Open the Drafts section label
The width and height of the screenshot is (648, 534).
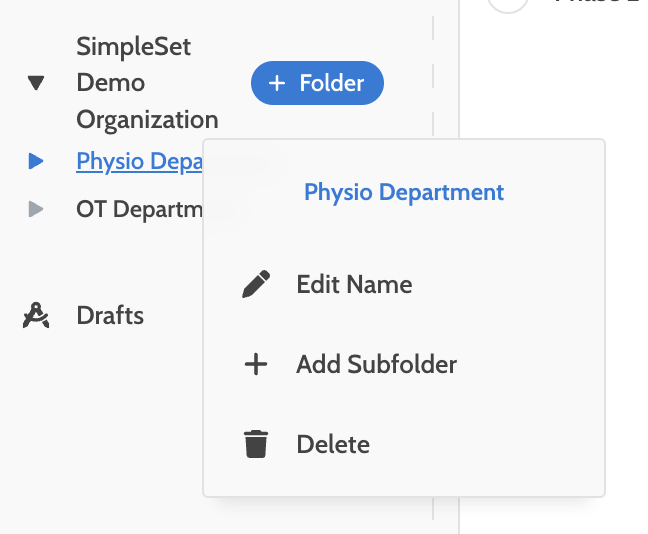(x=110, y=316)
